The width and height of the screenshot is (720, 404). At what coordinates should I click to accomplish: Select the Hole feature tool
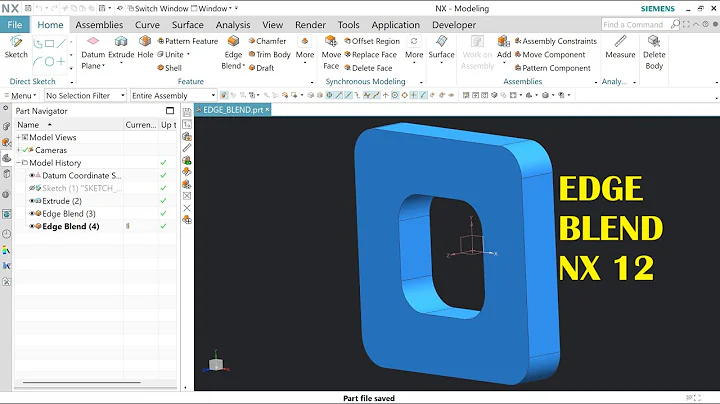tap(145, 47)
